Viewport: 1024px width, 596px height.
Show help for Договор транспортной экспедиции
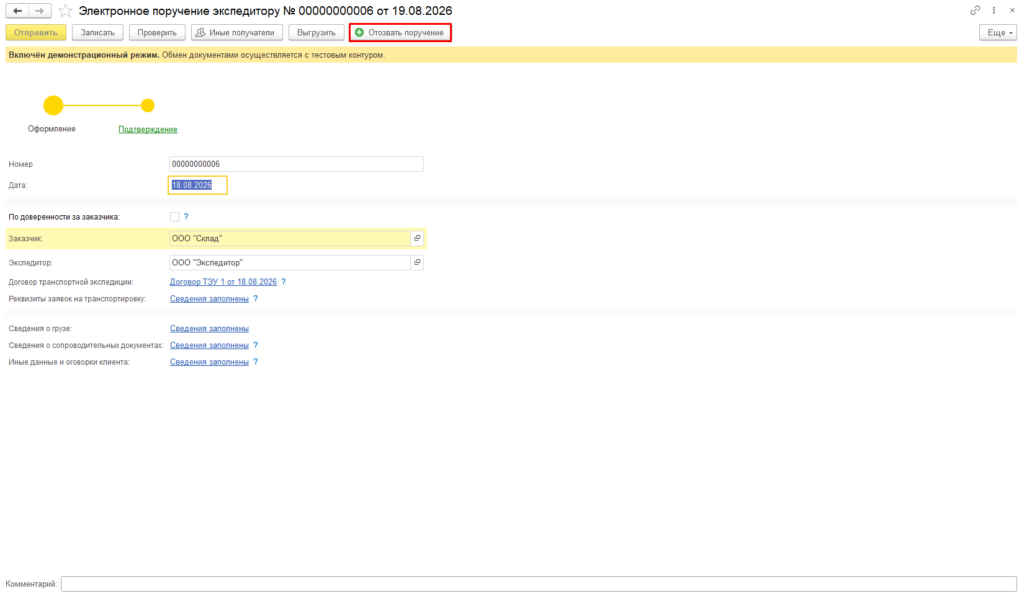pos(283,282)
